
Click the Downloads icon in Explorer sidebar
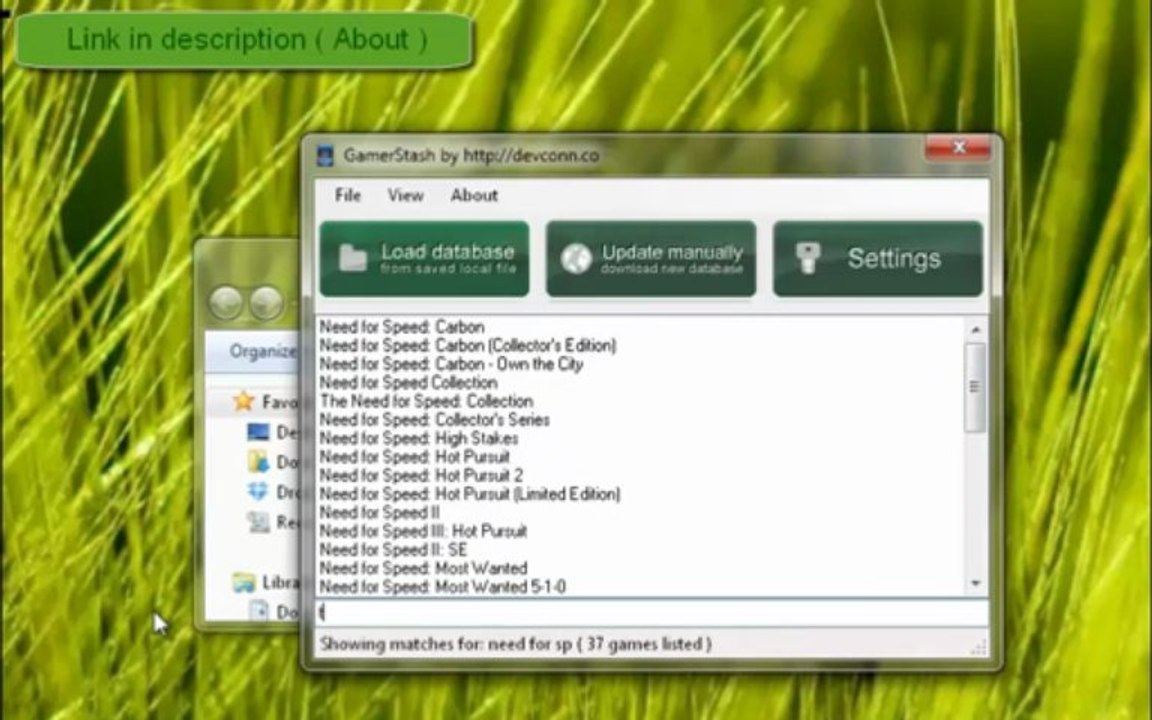tap(258, 461)
